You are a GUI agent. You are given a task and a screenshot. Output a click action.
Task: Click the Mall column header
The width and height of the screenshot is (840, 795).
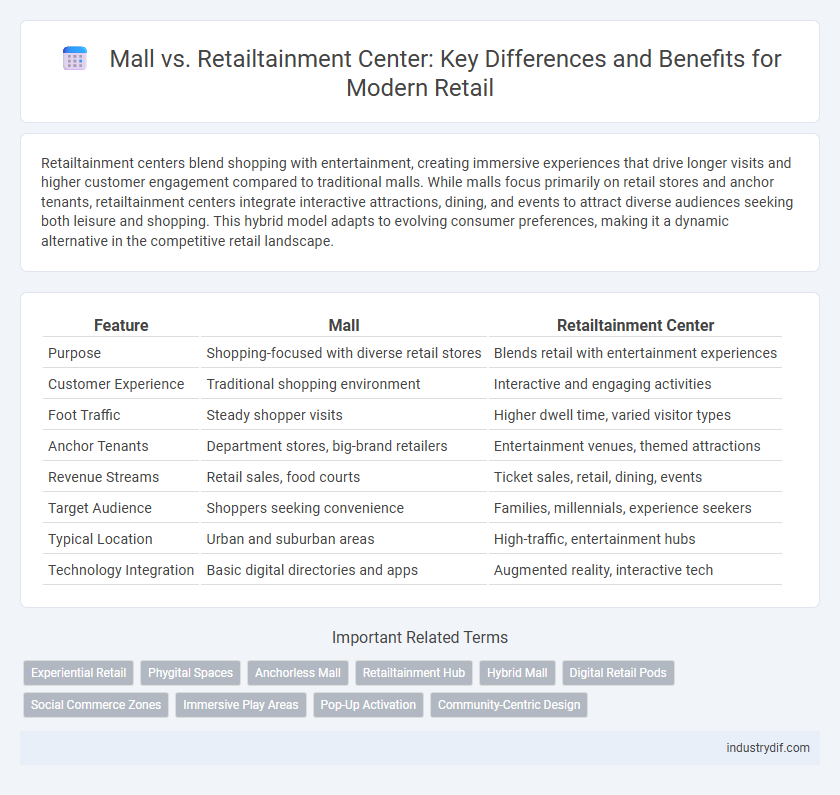click(344, 325)
